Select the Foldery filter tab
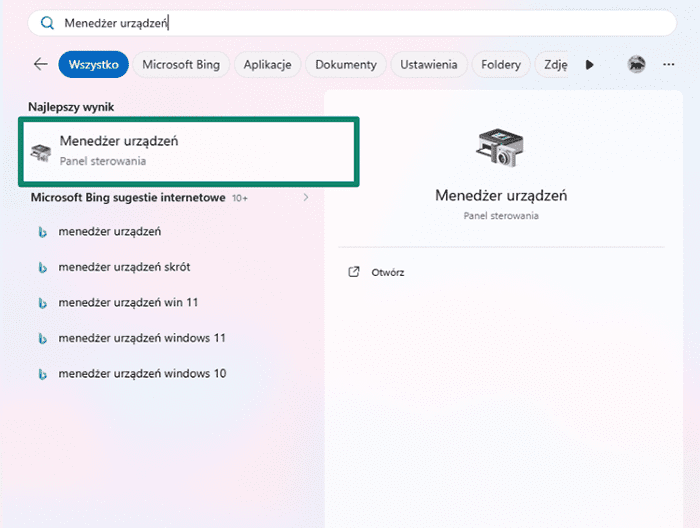This screenshot has width=700, height=528. point(500,64)
